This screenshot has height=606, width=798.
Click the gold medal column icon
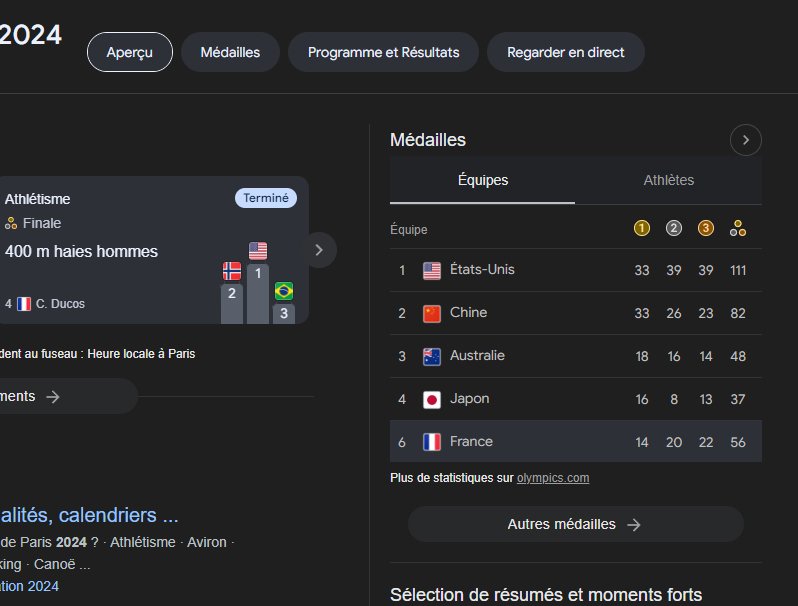[x=642, y=228]
